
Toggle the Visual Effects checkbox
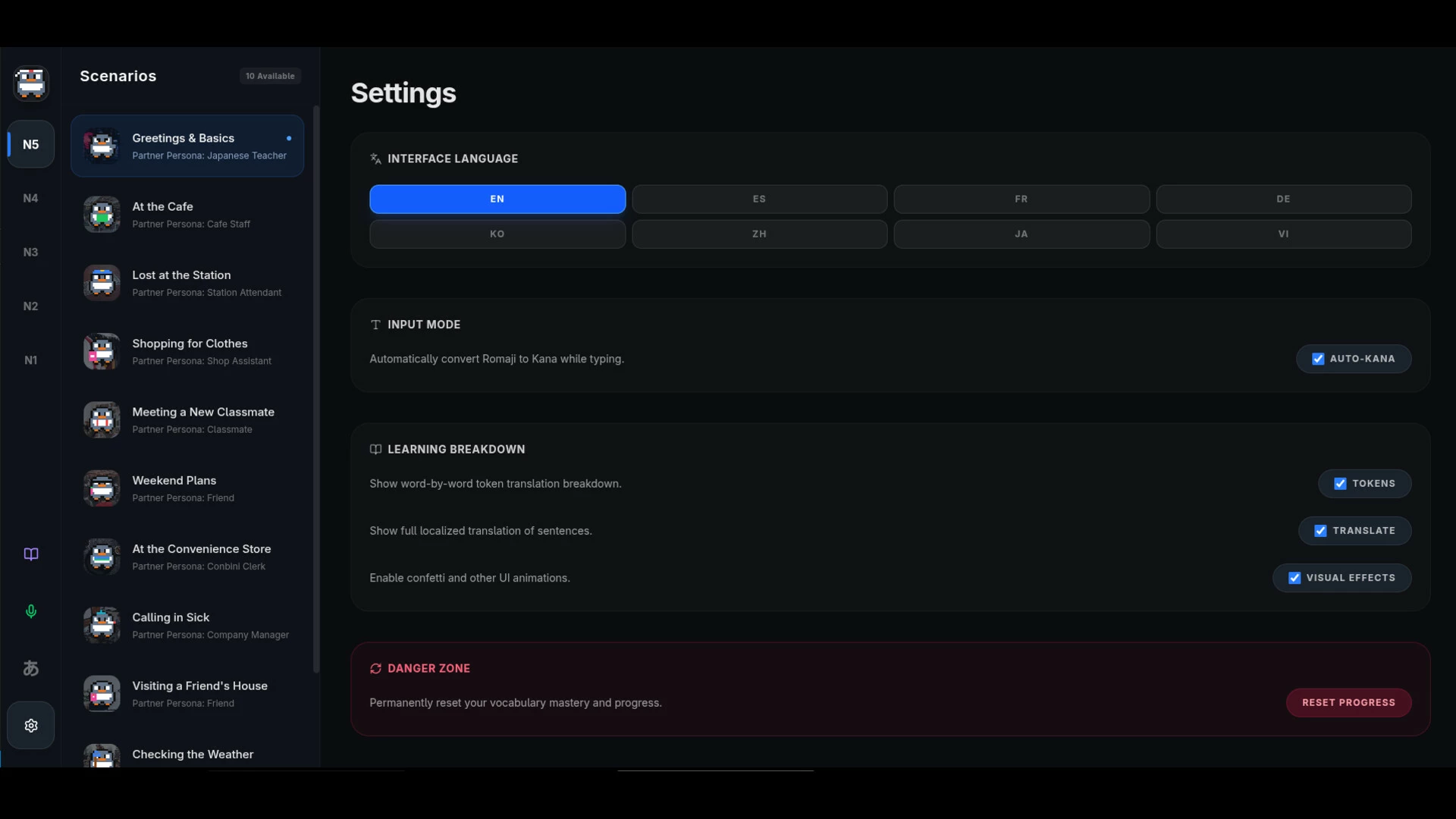tap(1294, 578)
